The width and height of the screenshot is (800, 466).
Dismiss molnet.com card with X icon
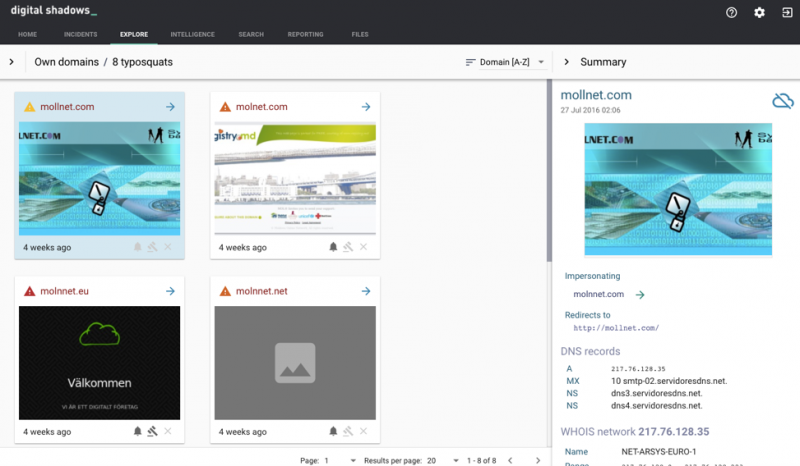pos(363,247)
